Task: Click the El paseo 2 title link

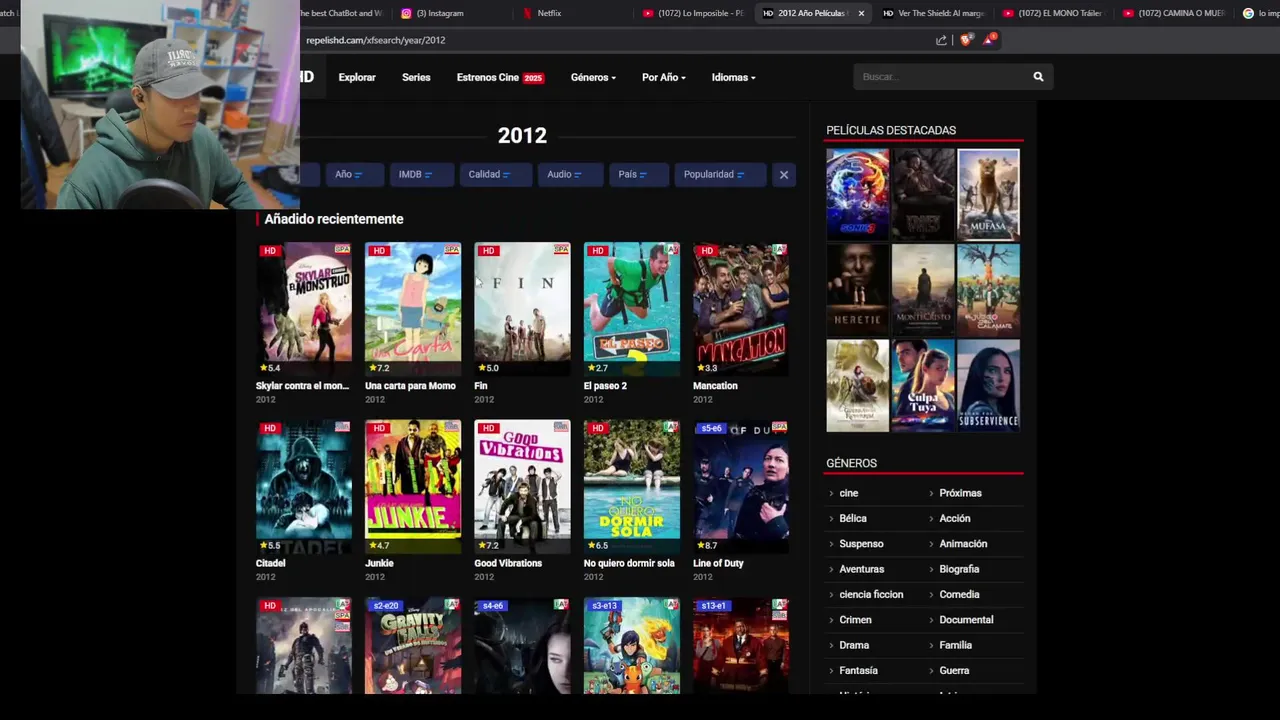Action: click(x=605, y=386)
